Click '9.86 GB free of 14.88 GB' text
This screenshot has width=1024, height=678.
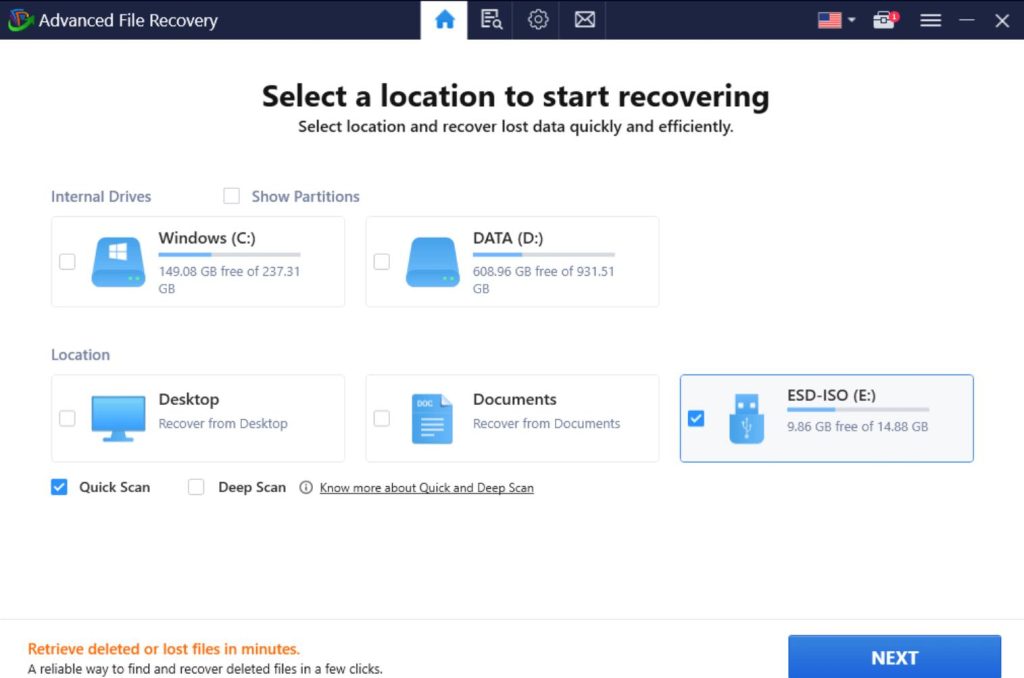(x=857, y=427)
